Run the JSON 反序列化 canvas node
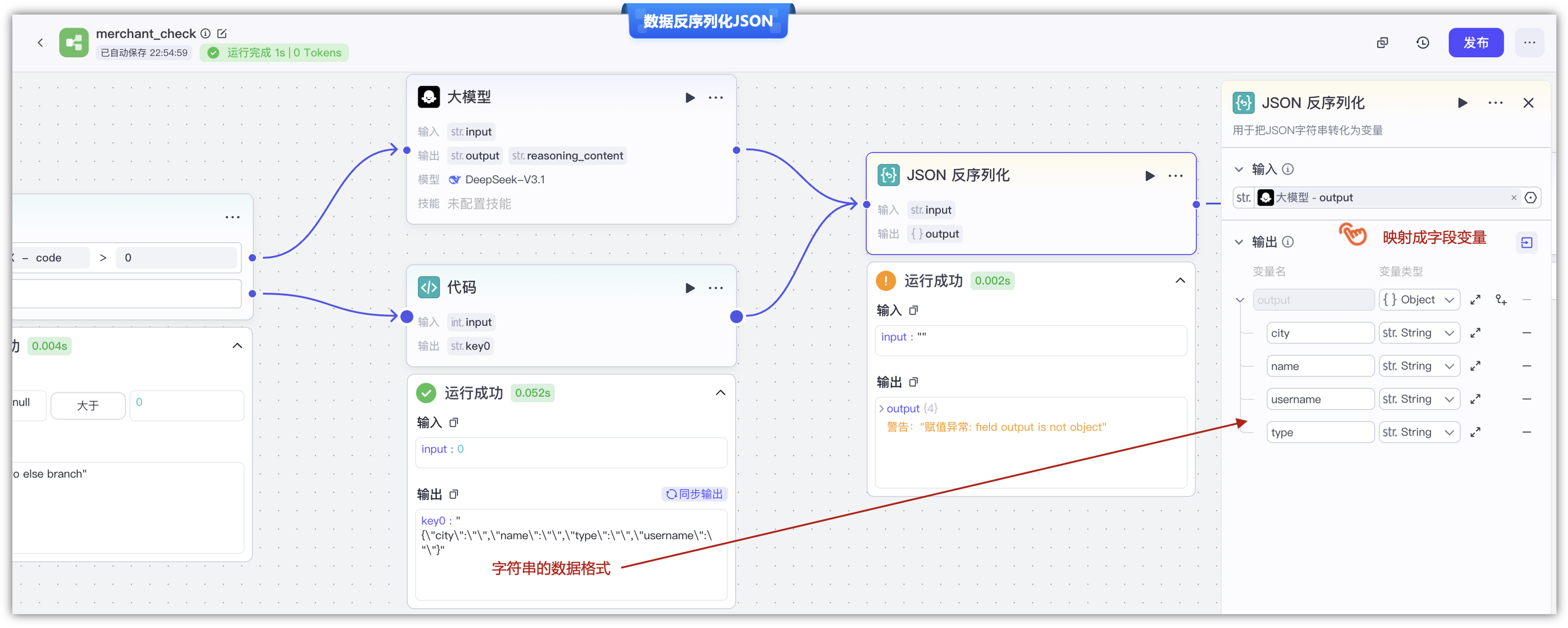 1149,176
